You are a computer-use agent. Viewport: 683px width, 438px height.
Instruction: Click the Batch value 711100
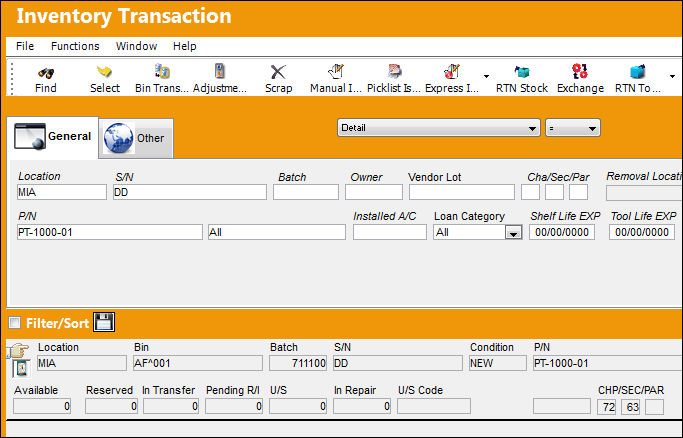click(298, 363)
